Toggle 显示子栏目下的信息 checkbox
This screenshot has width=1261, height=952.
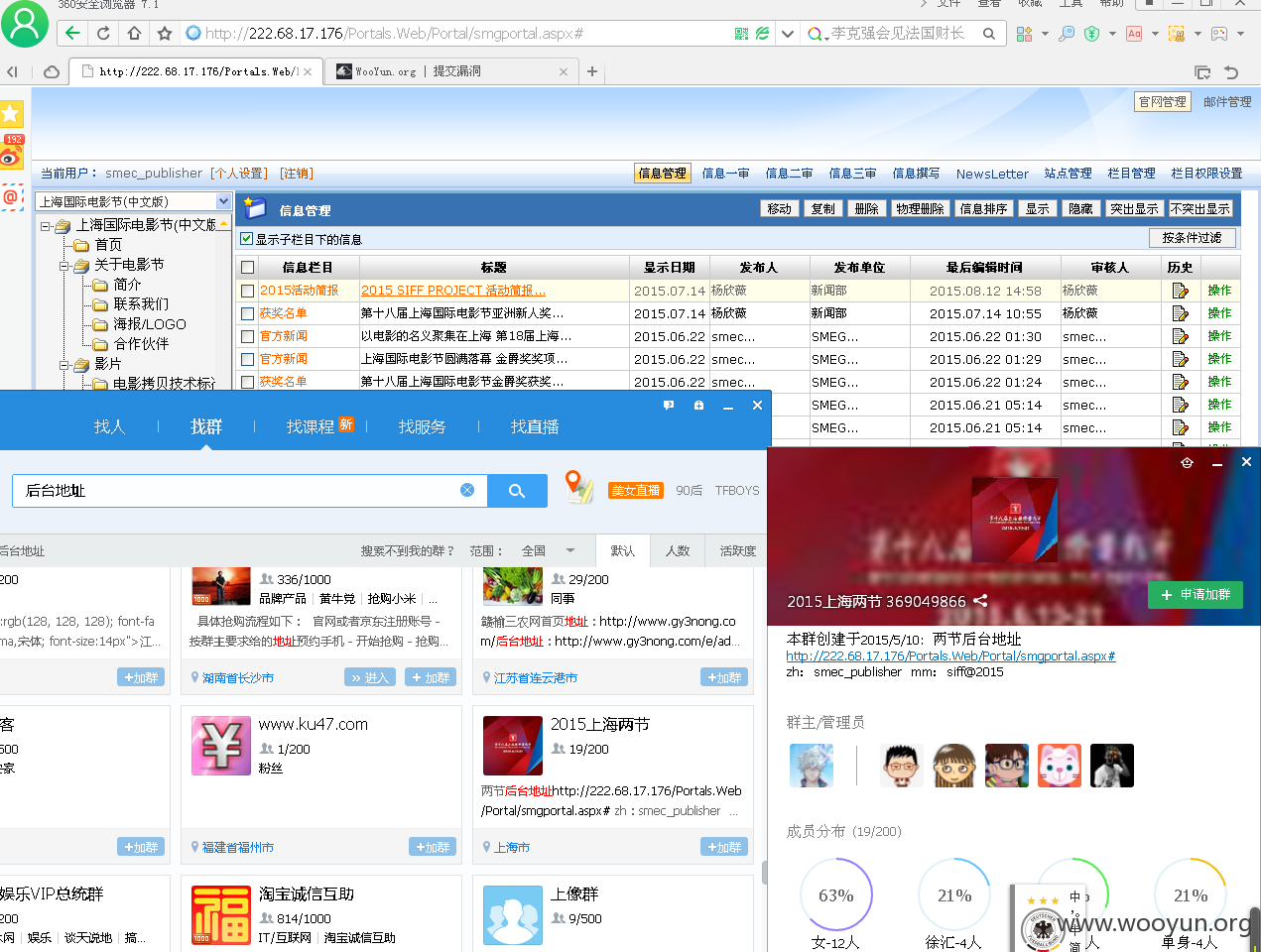coord(247,239)
